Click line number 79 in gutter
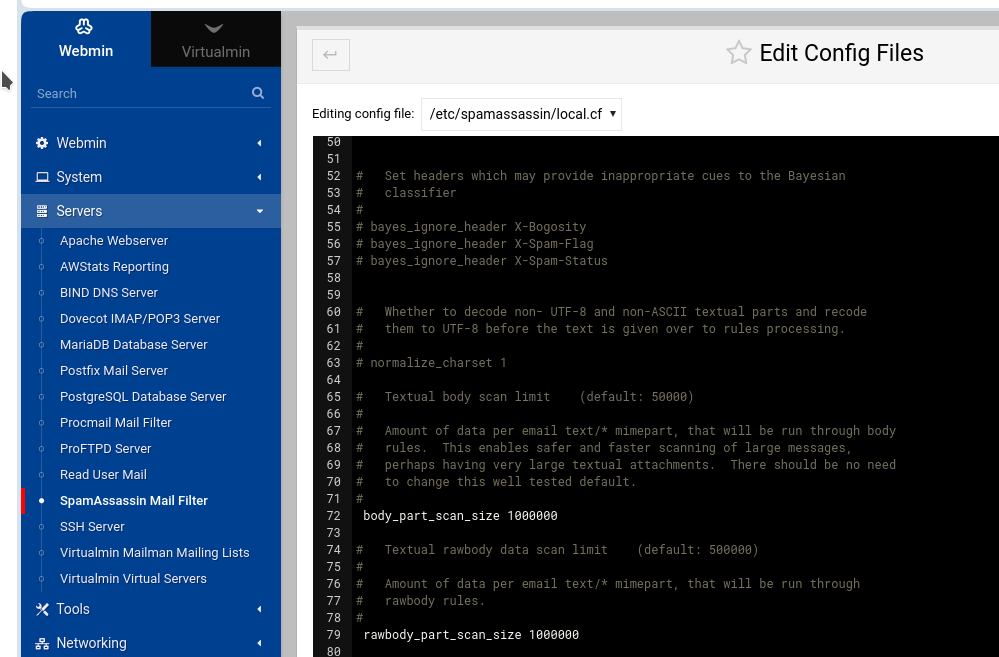Viewport: 999px width, 657px height. point(333,635)
